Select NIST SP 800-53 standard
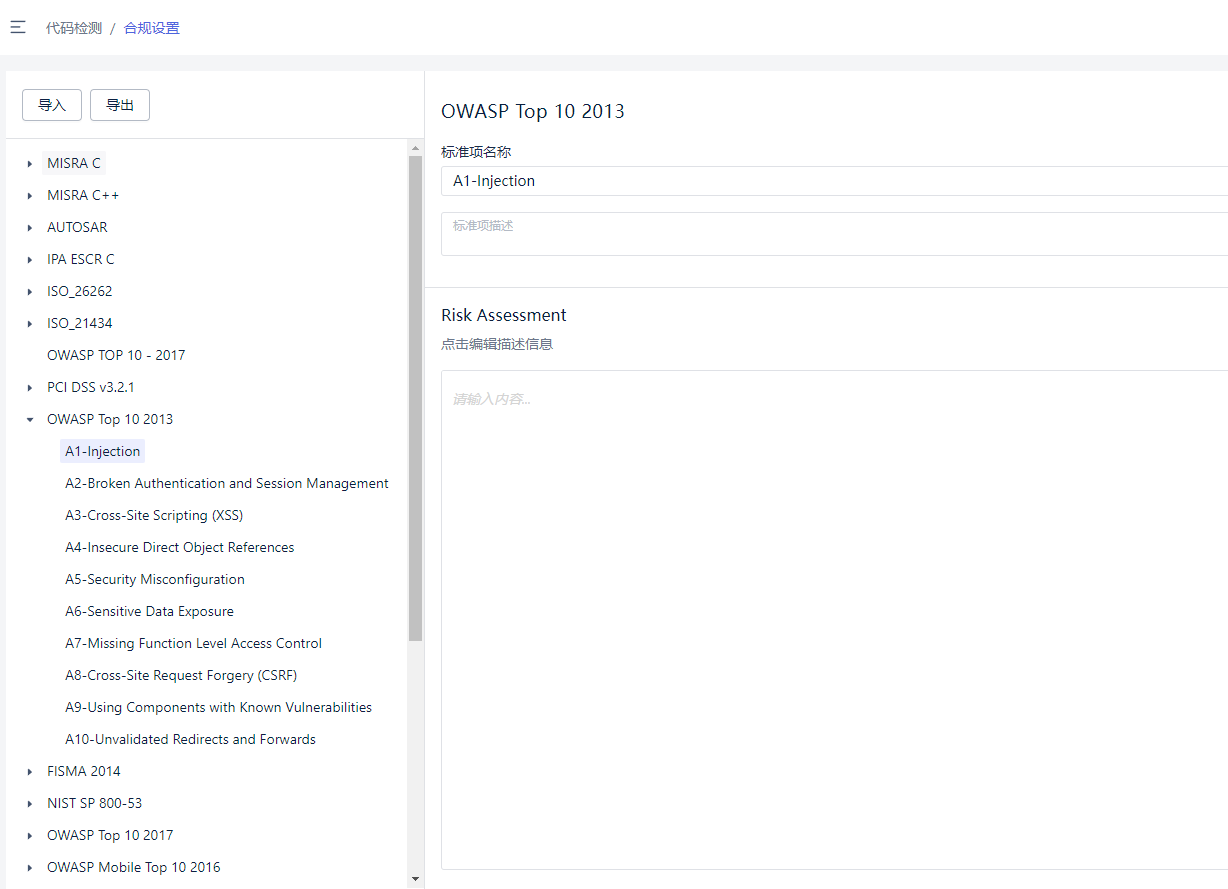 [95, 803]
